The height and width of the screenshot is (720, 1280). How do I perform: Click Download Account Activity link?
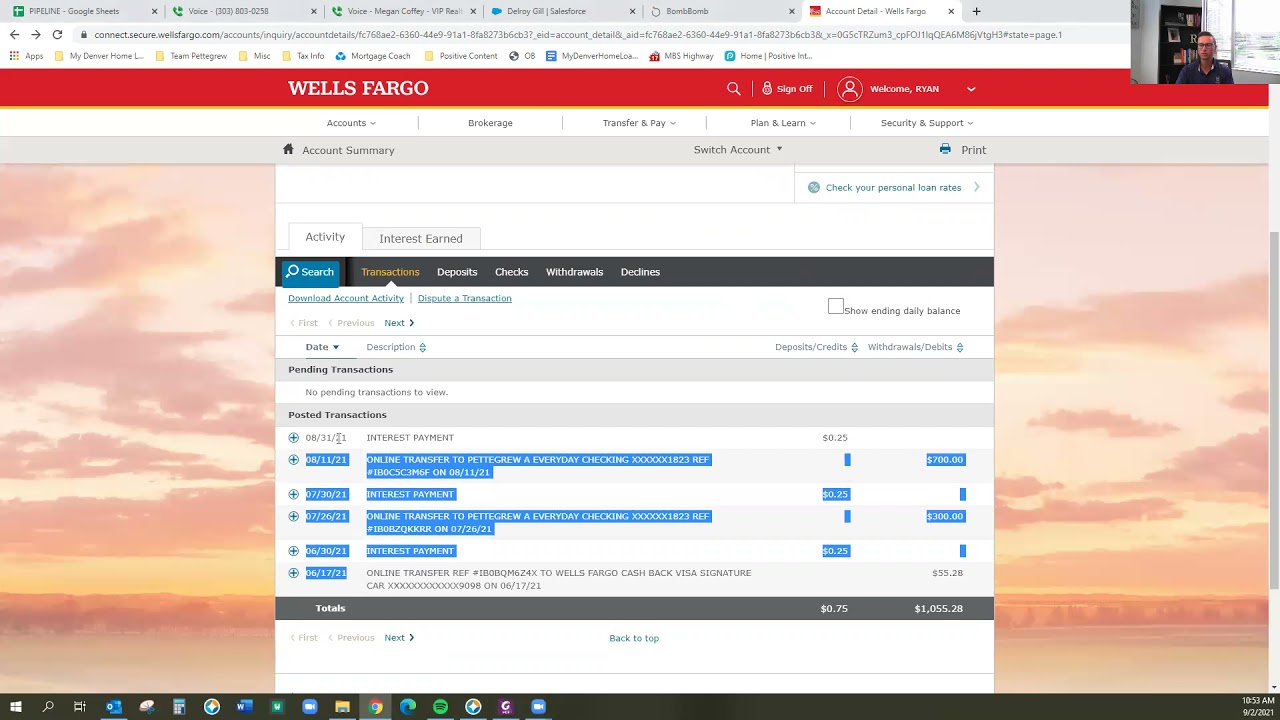click(x=346, y=298)
